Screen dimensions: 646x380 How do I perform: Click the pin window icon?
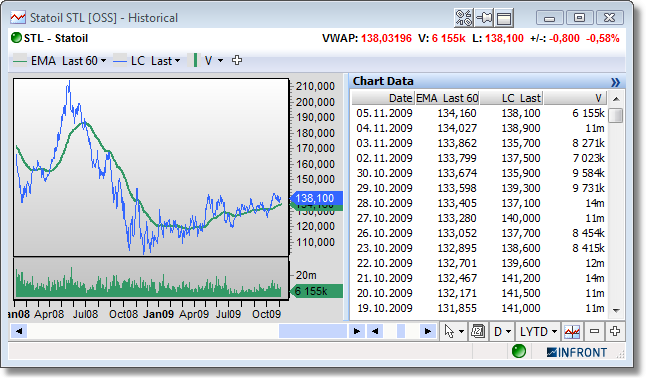point(484,18)
